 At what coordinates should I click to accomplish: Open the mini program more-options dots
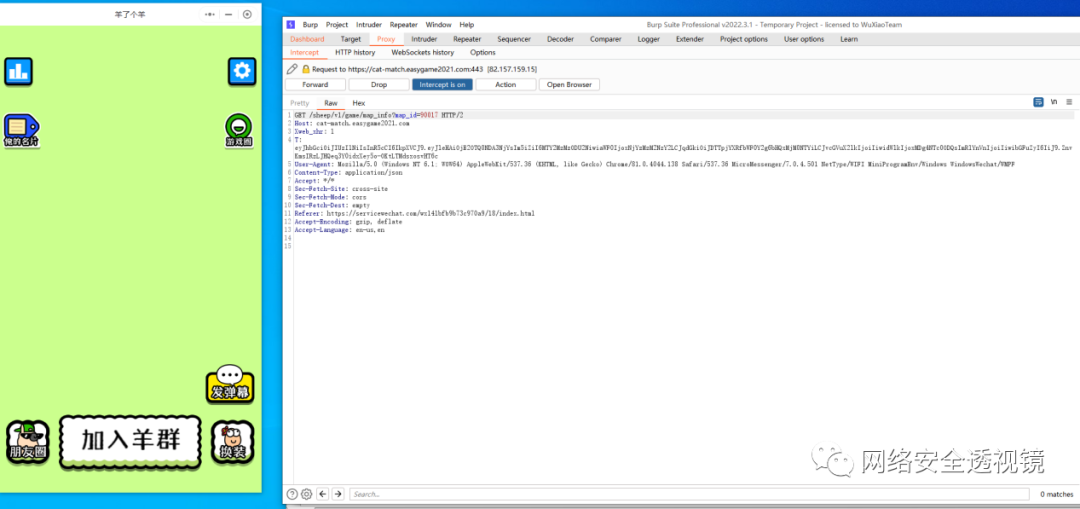[x=210, y=14]
